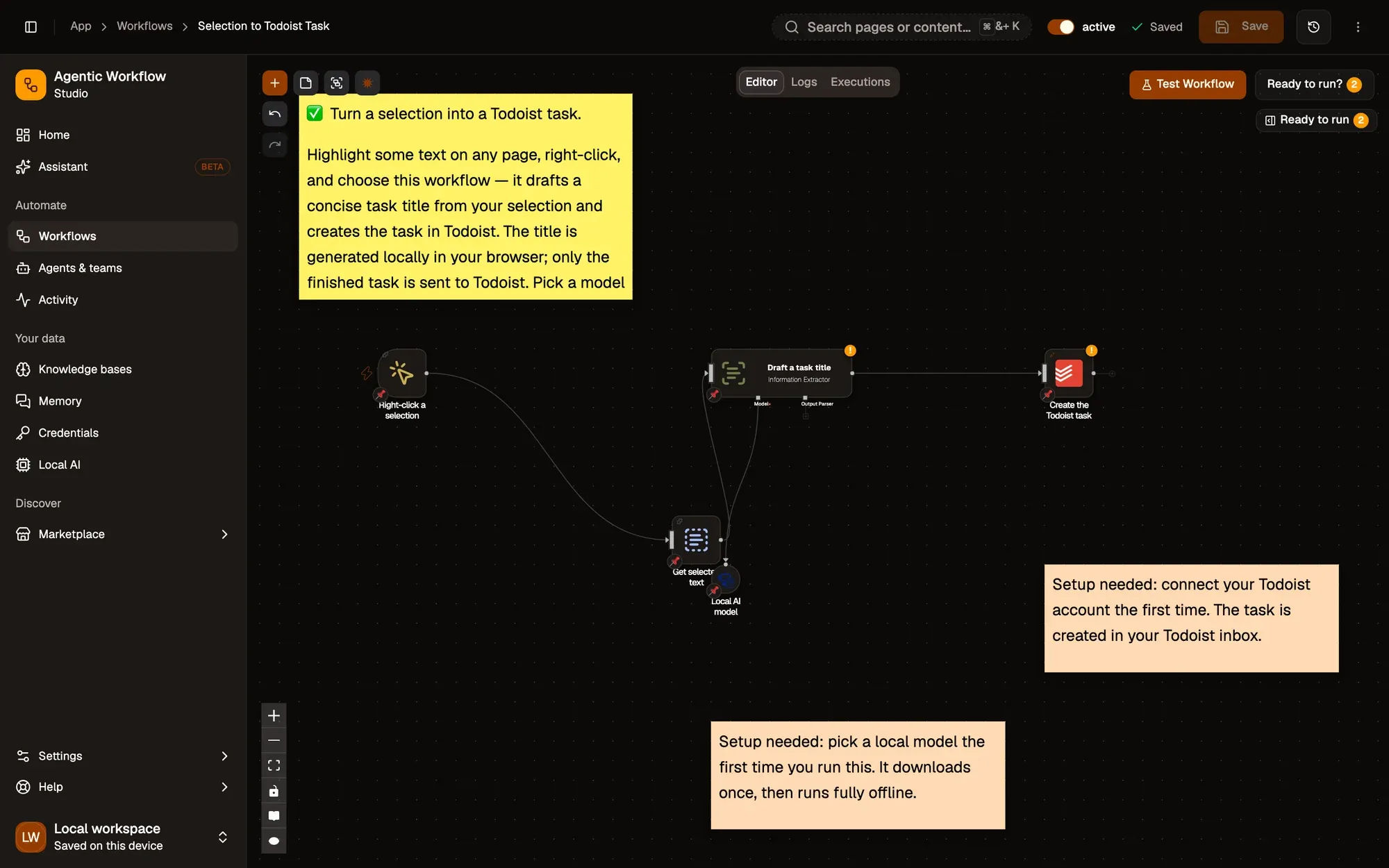Zoom in on the workflow canvas
Image resolution: width=1389 pixels, height=868 pixels.
coord(274,715)
